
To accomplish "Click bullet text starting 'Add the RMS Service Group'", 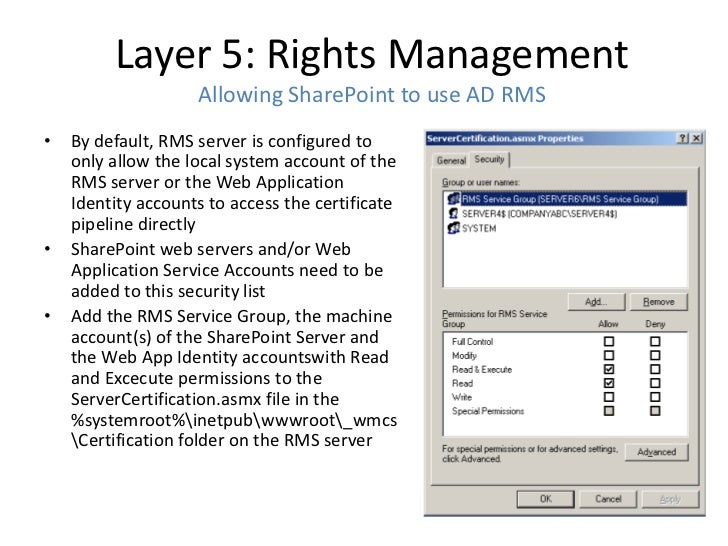I will pos(234,378).
